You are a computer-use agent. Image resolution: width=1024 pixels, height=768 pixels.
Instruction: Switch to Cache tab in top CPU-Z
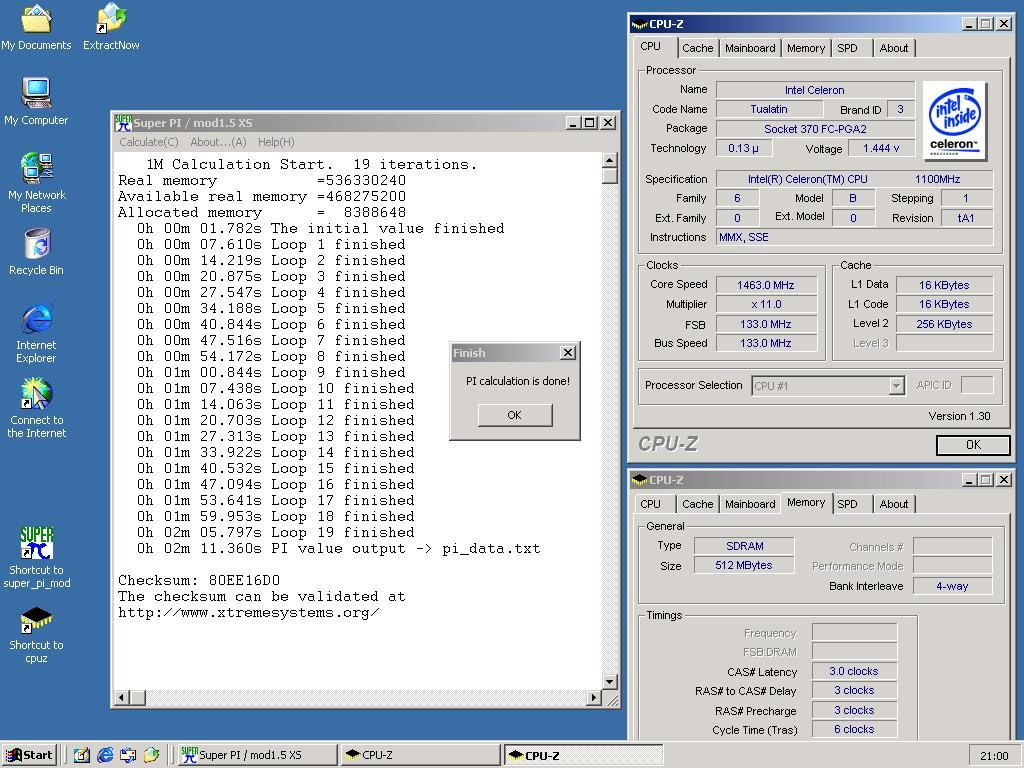pos(697,48)
